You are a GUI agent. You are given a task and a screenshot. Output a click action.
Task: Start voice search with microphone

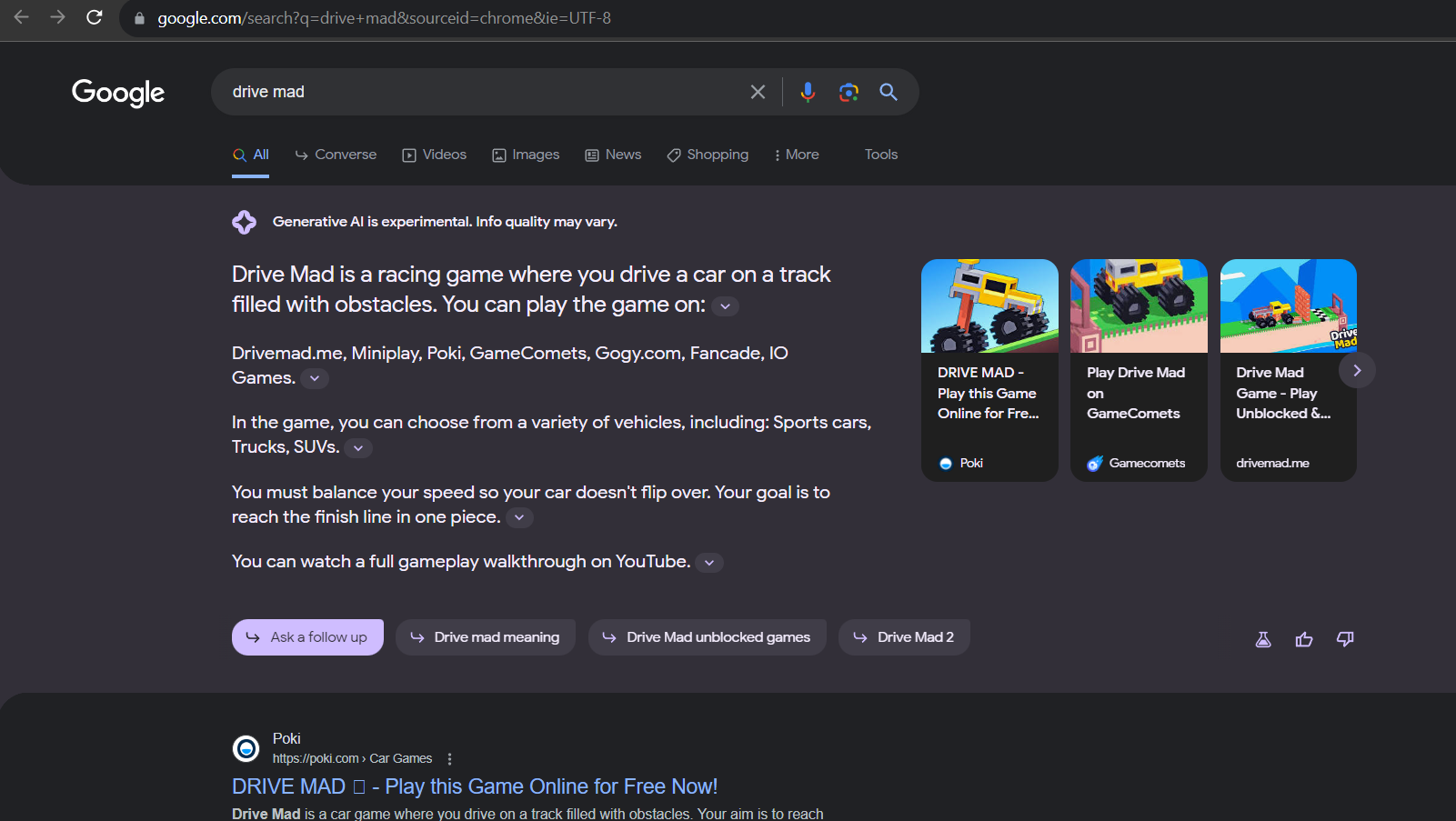[x=808, y=92]
